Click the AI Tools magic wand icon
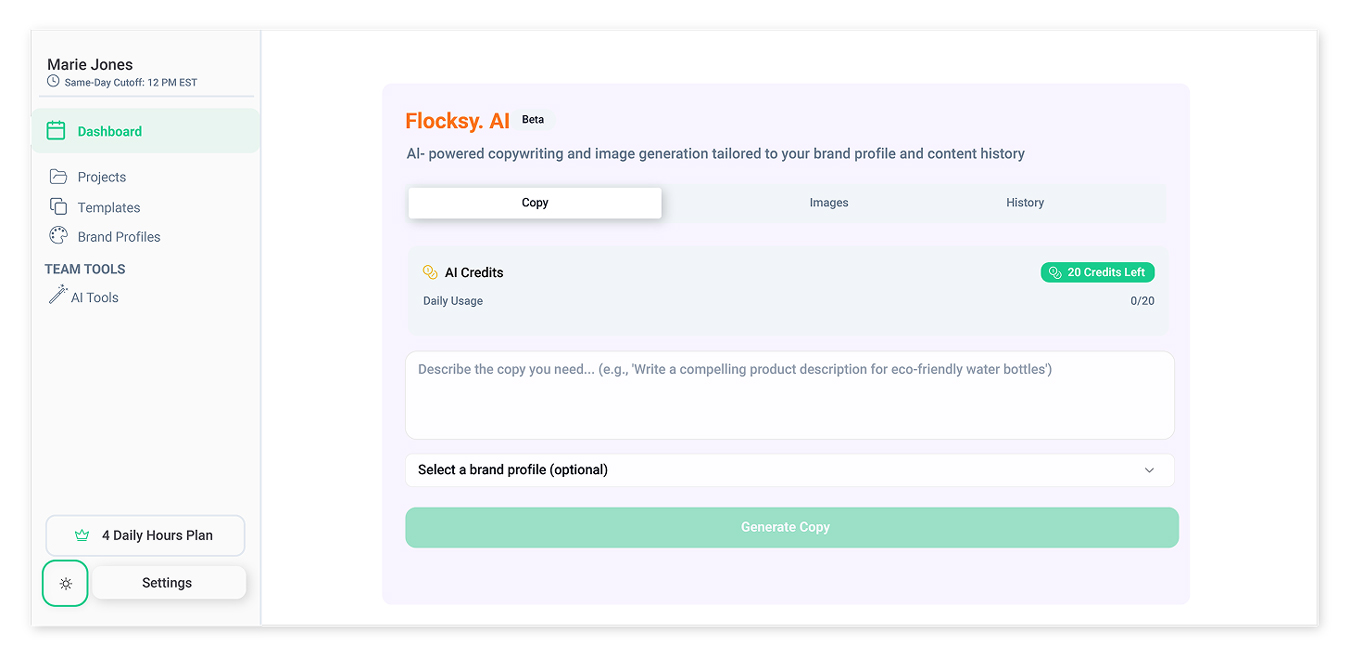This screenshot has height=660, width=1350. pyautogui.click(x=58, y=296)
